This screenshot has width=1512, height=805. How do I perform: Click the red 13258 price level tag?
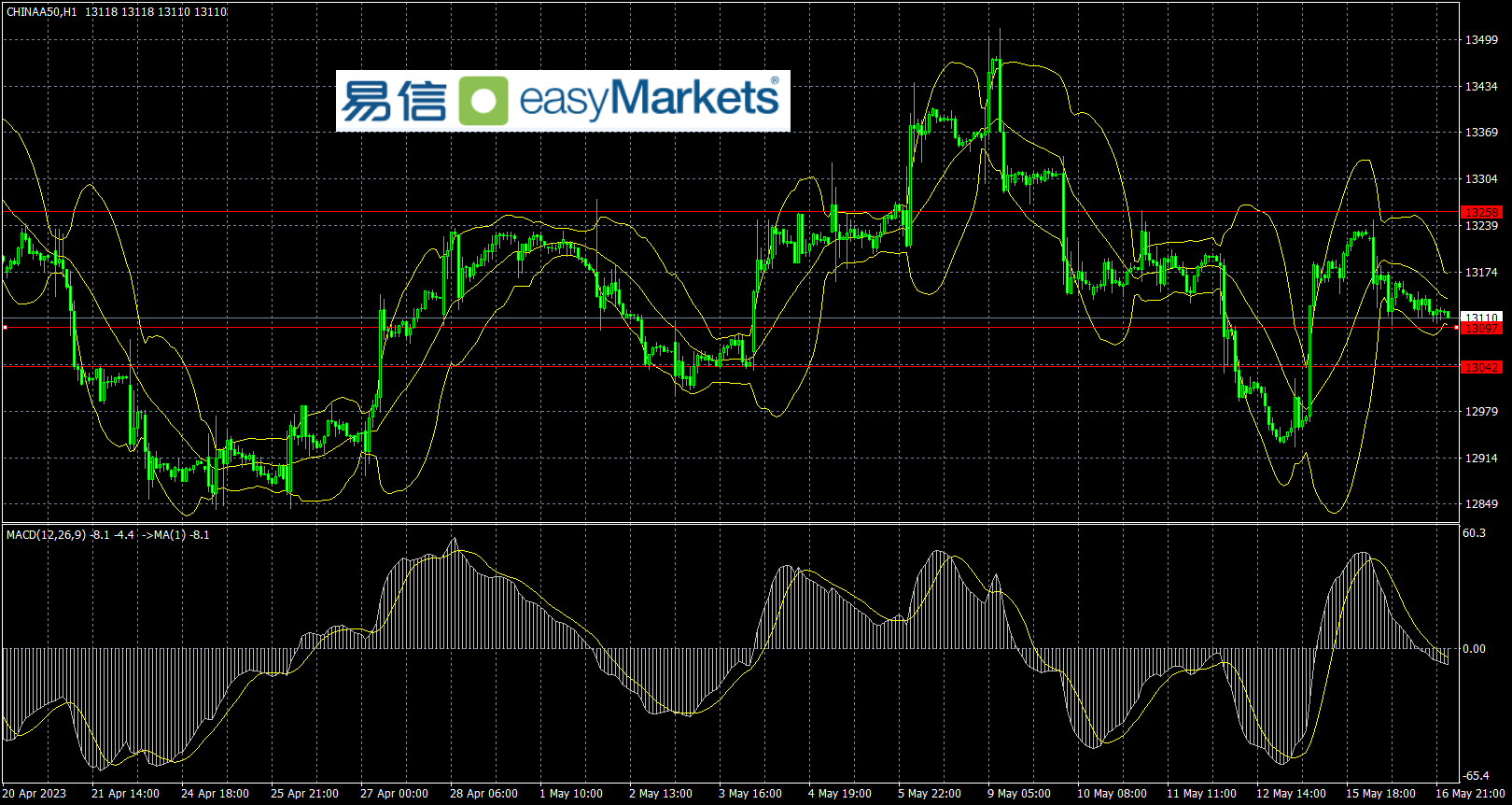1481,213
